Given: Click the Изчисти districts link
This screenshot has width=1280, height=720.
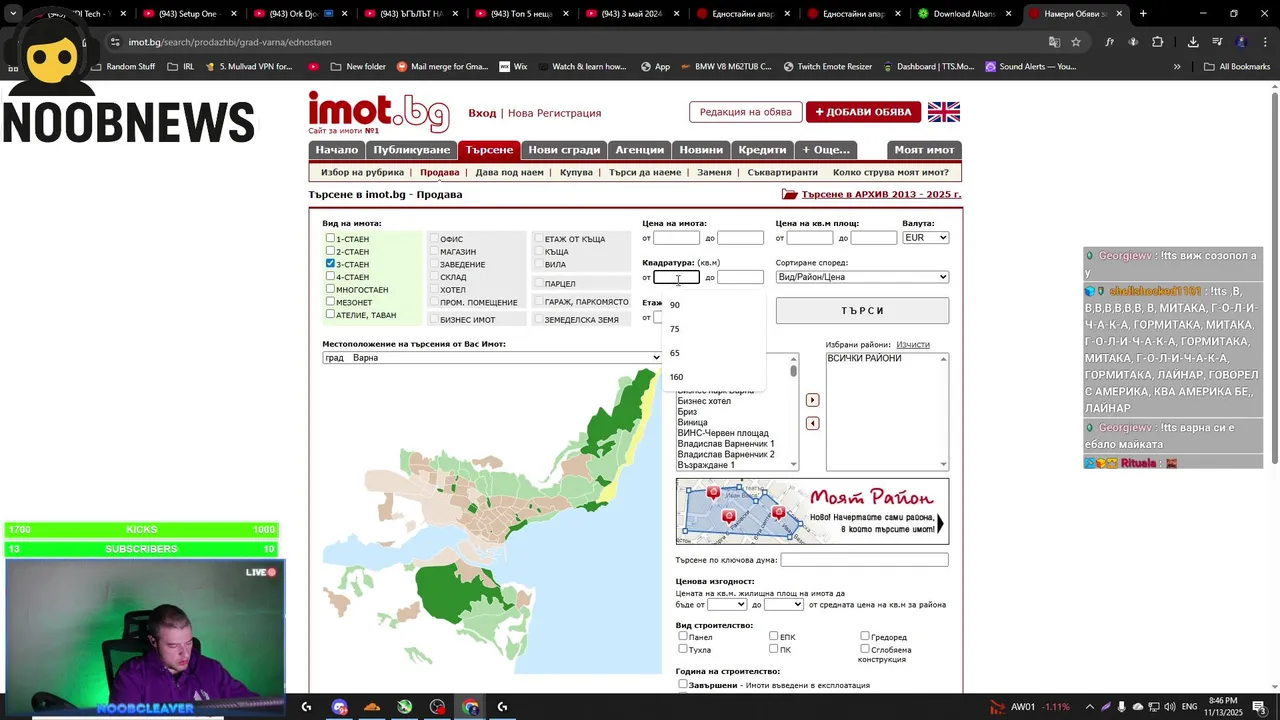Looking at the screenshot, I should pyautogui.click(x=913, y=345).
